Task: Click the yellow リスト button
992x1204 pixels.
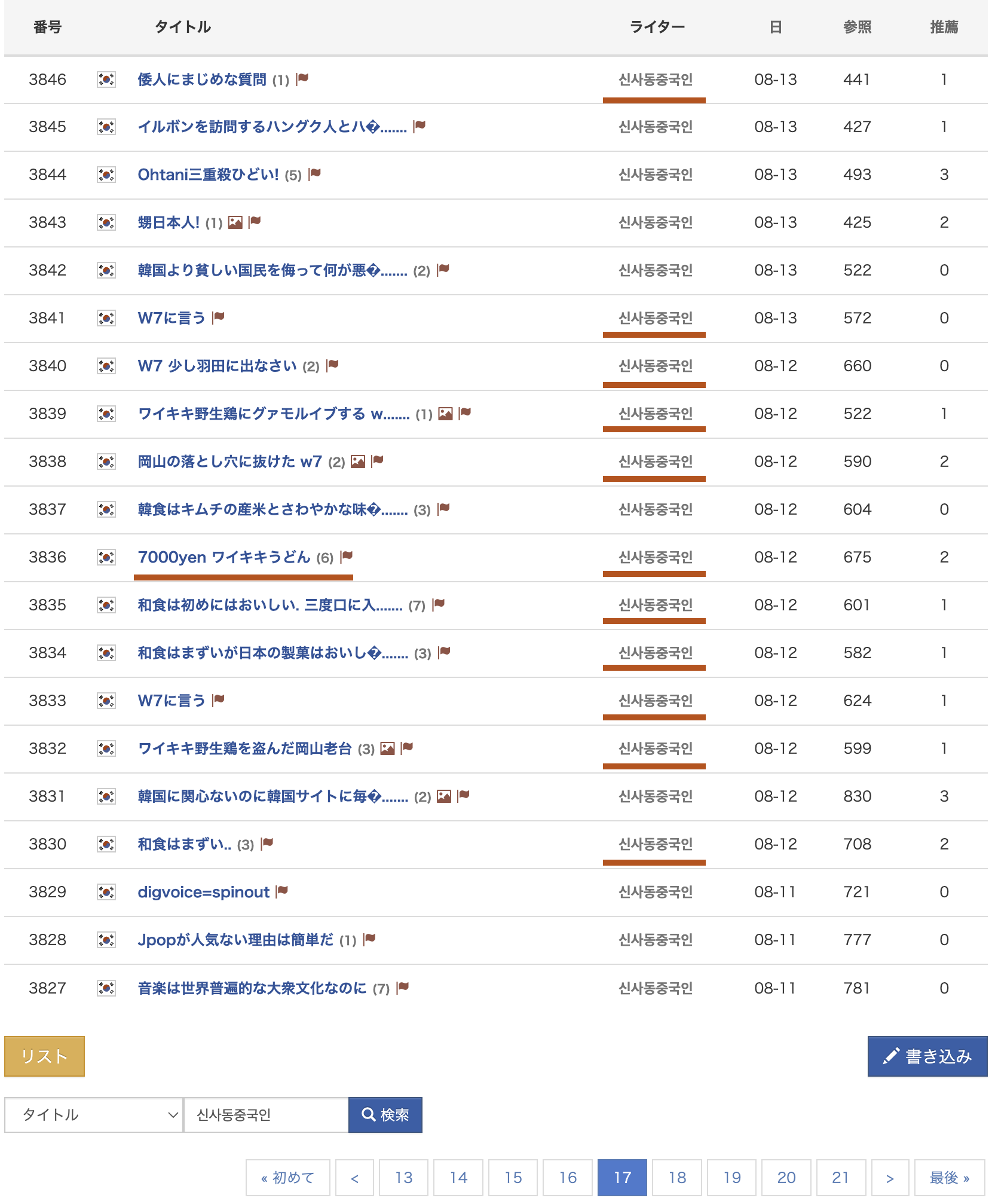Action: pos(44,1056)
